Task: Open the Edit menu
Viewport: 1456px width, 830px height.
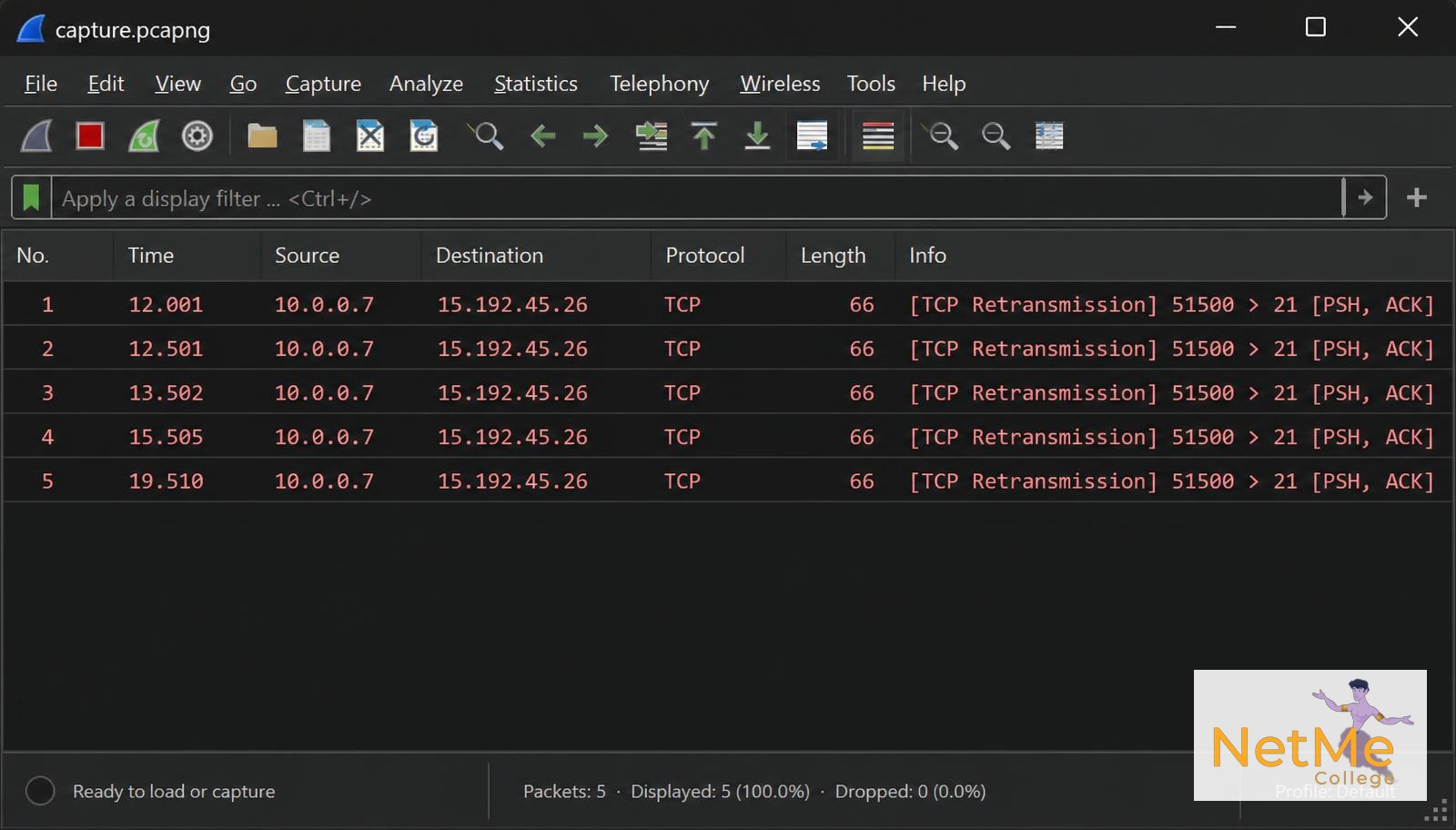Action: pyautogui.click(x=106, y=84)
